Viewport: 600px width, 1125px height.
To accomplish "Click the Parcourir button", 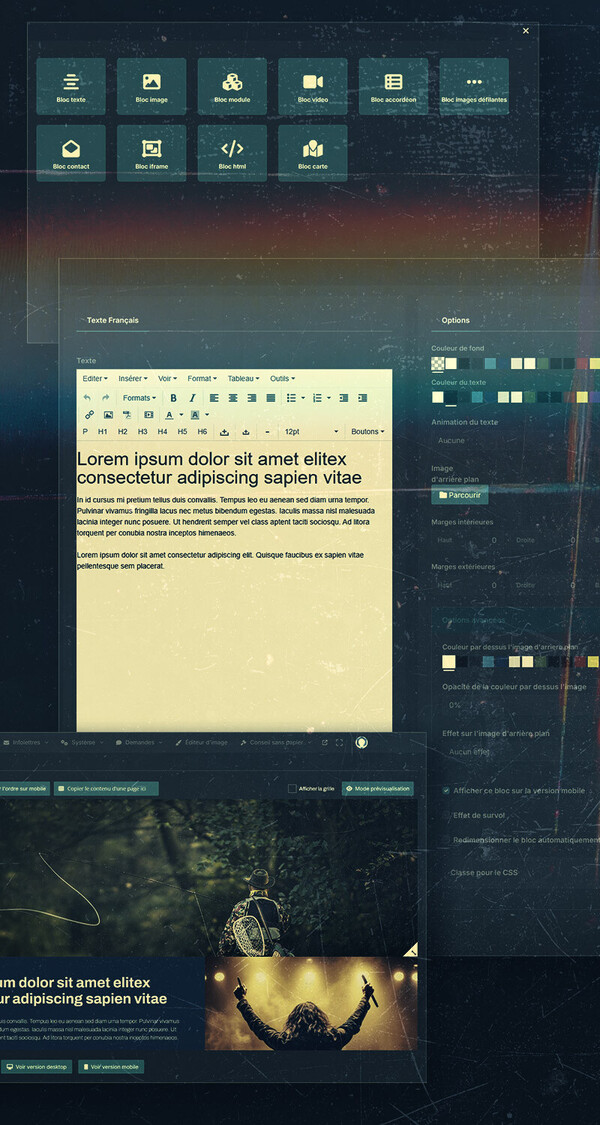I will 460,494.
